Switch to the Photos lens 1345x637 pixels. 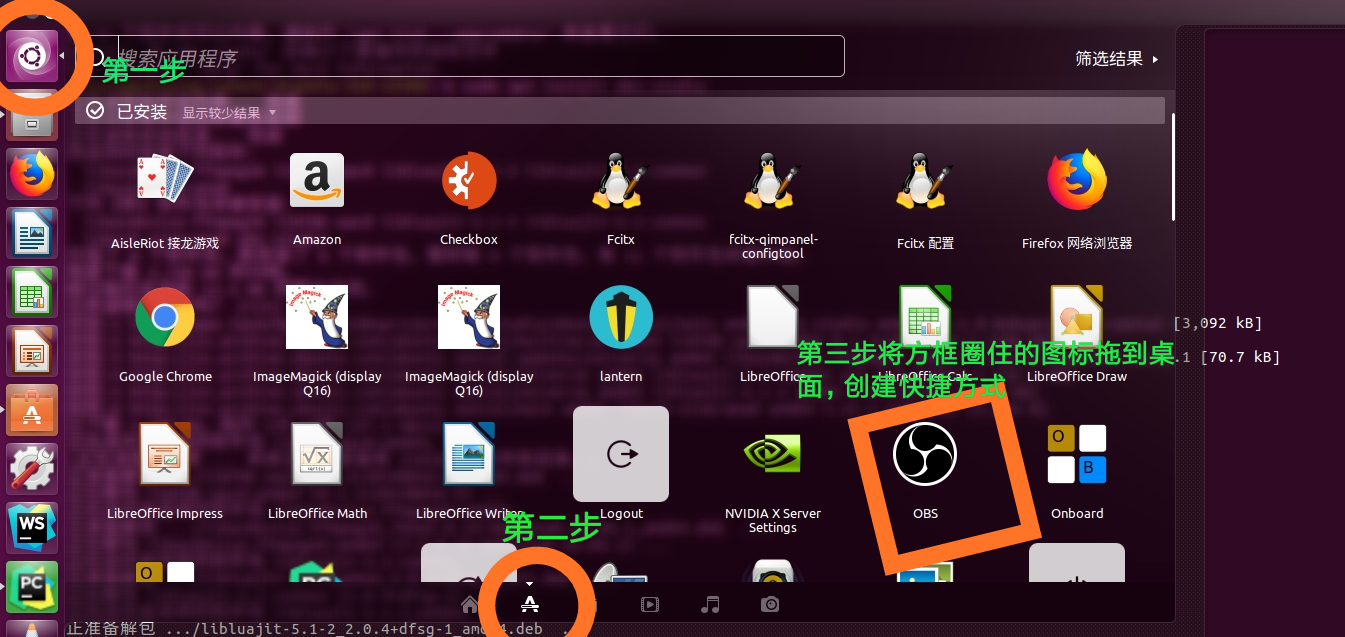coord(770,604)
